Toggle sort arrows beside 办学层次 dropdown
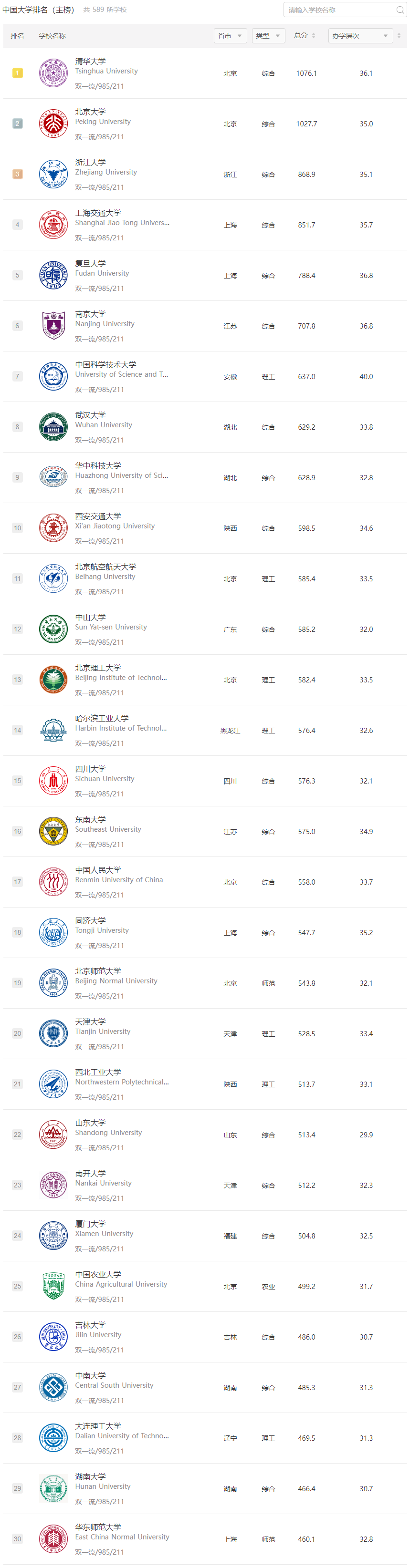The width and height of the screenshot is (410, 1568). pos(399,36)
